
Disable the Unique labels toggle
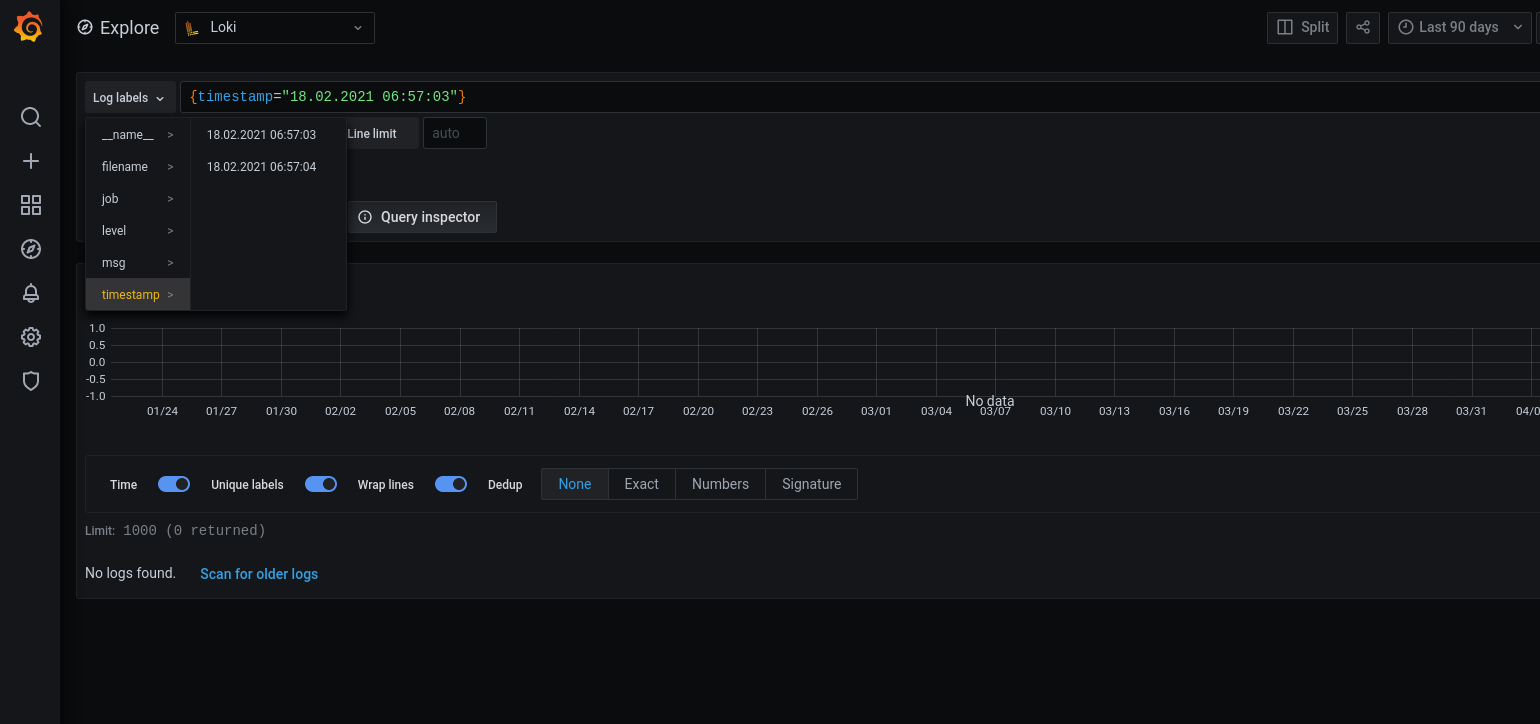point(320,484)
